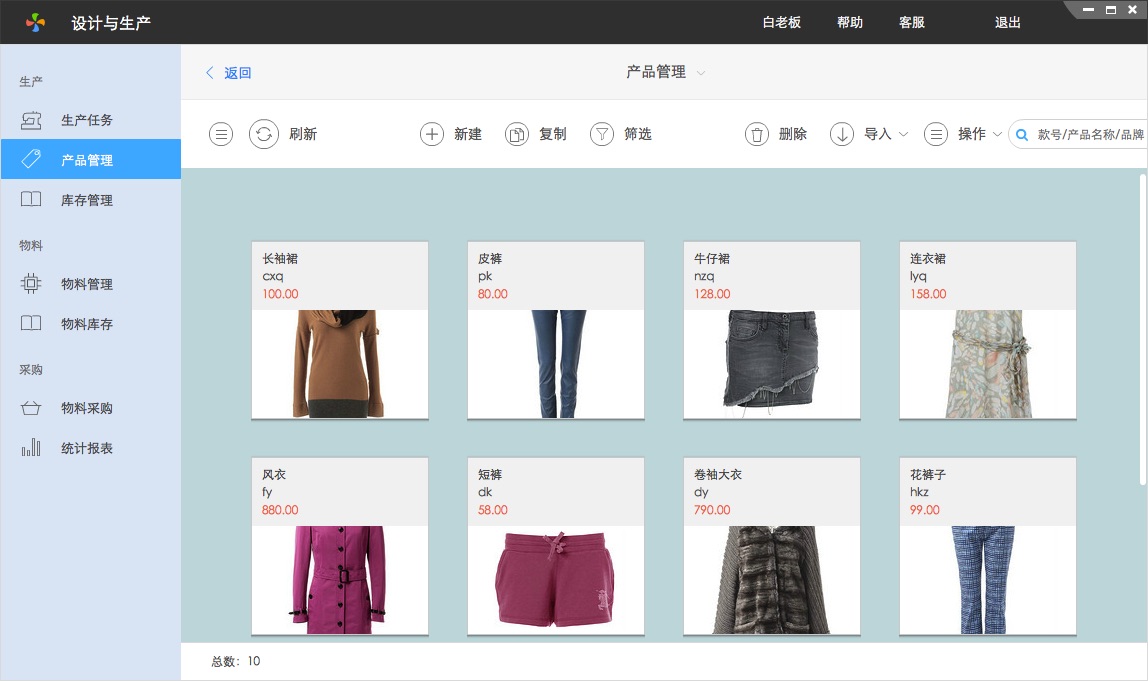Select 生产任务 in the sidebar

coord(86,120)
